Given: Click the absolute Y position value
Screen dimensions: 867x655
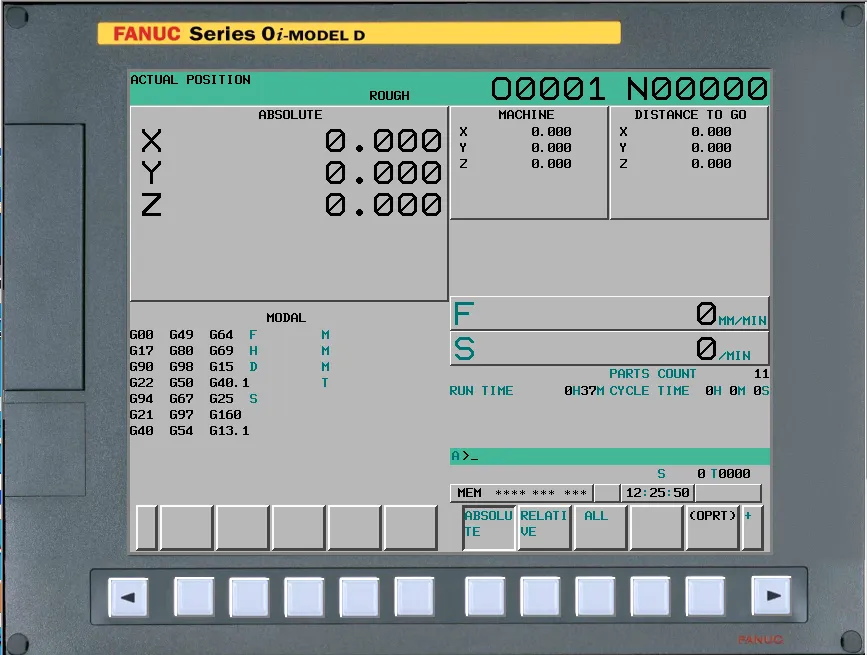Looking at the screenshot, I should click(383, 173).
